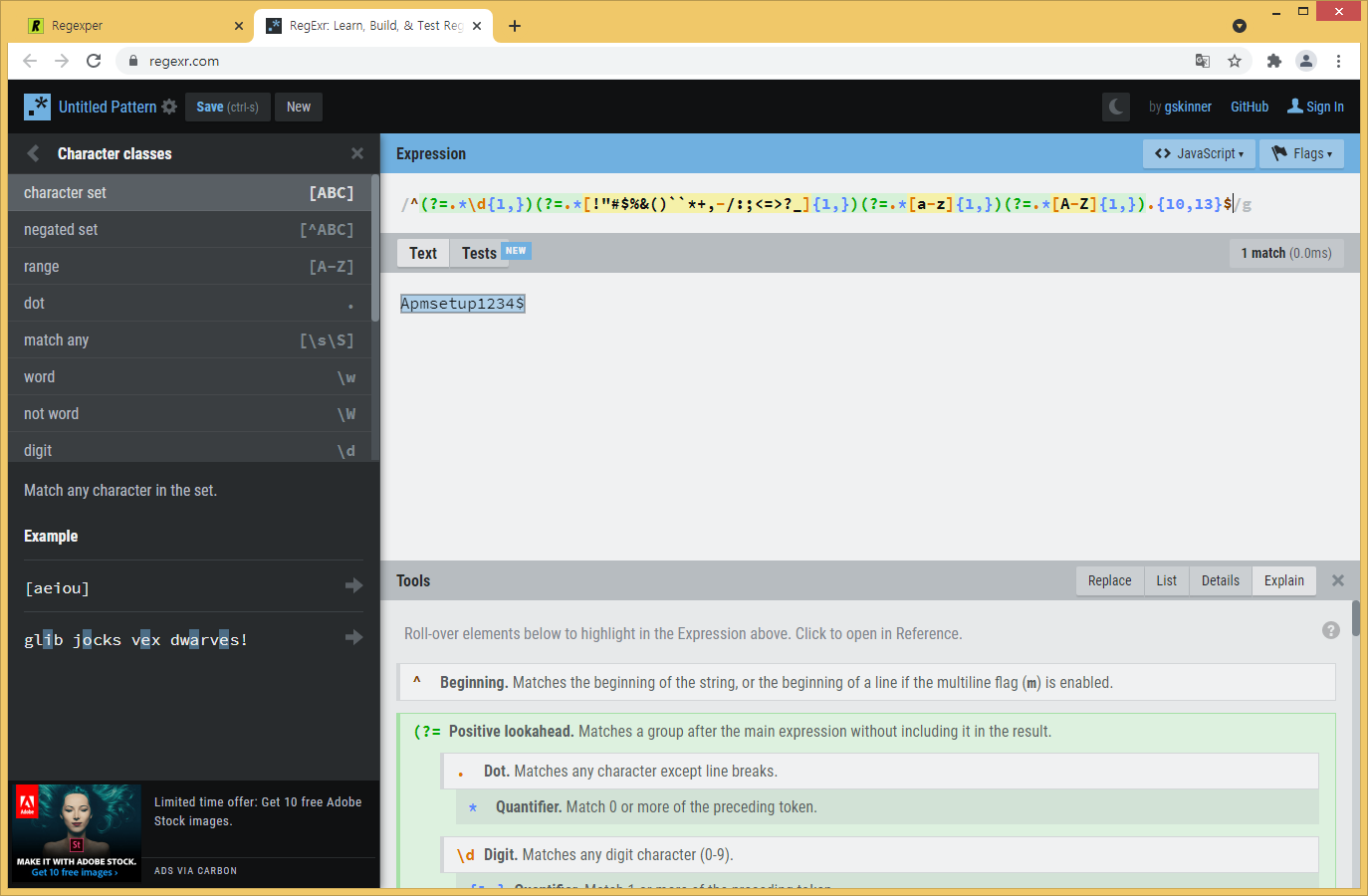The image size is (1368, 896).
Task: Click the New pattern button
Action: click(x=299, y=107)
